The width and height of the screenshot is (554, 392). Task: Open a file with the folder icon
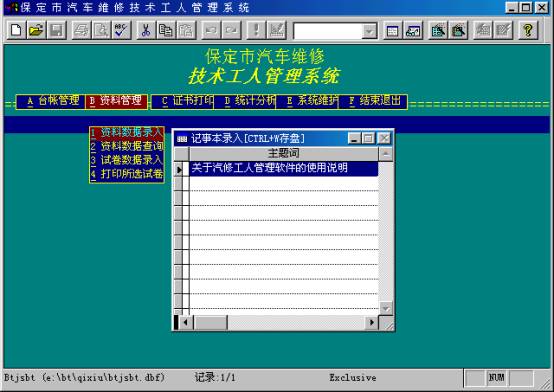coord(36,30)
